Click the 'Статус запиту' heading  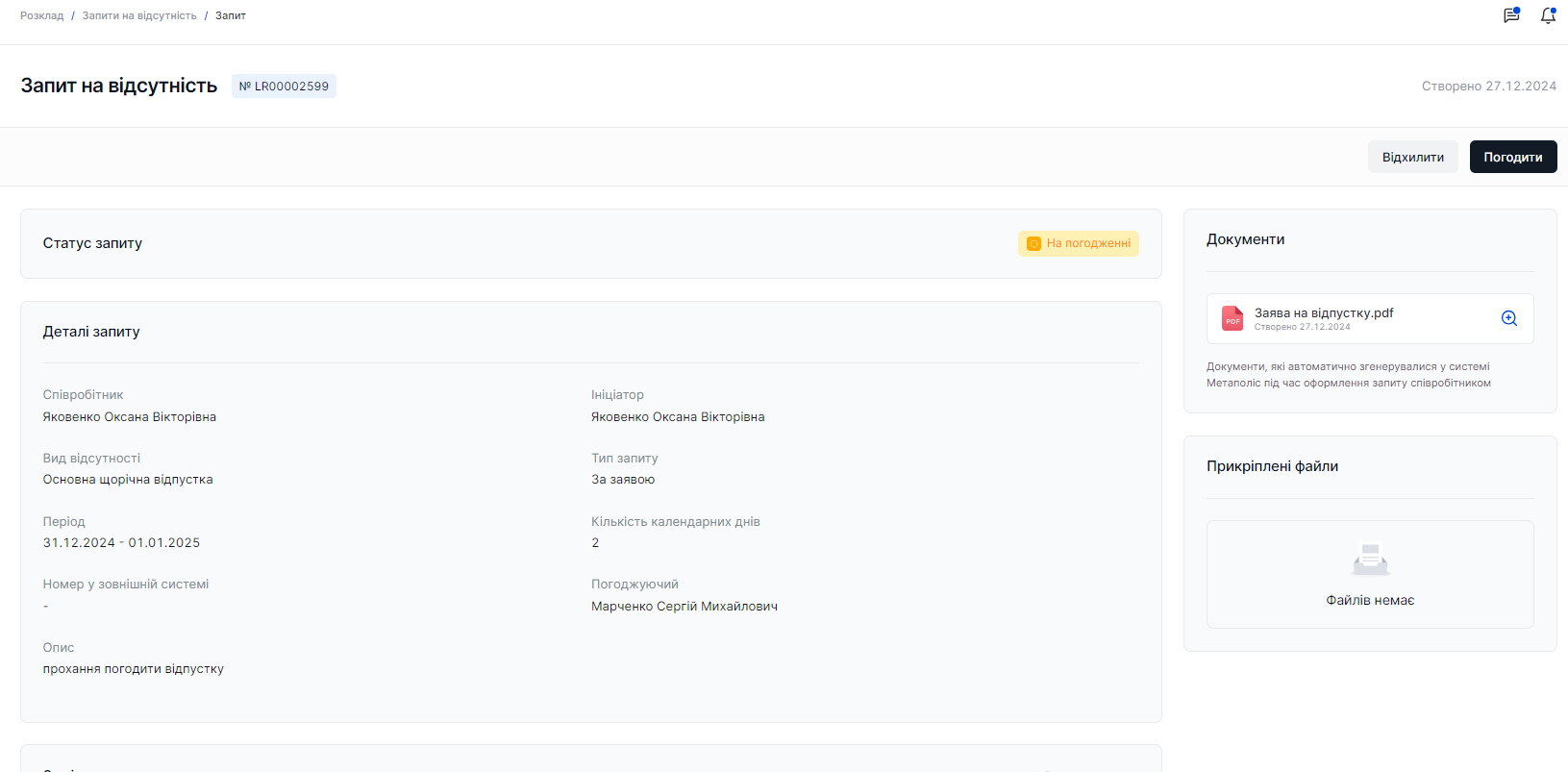[x=92, y=243]
